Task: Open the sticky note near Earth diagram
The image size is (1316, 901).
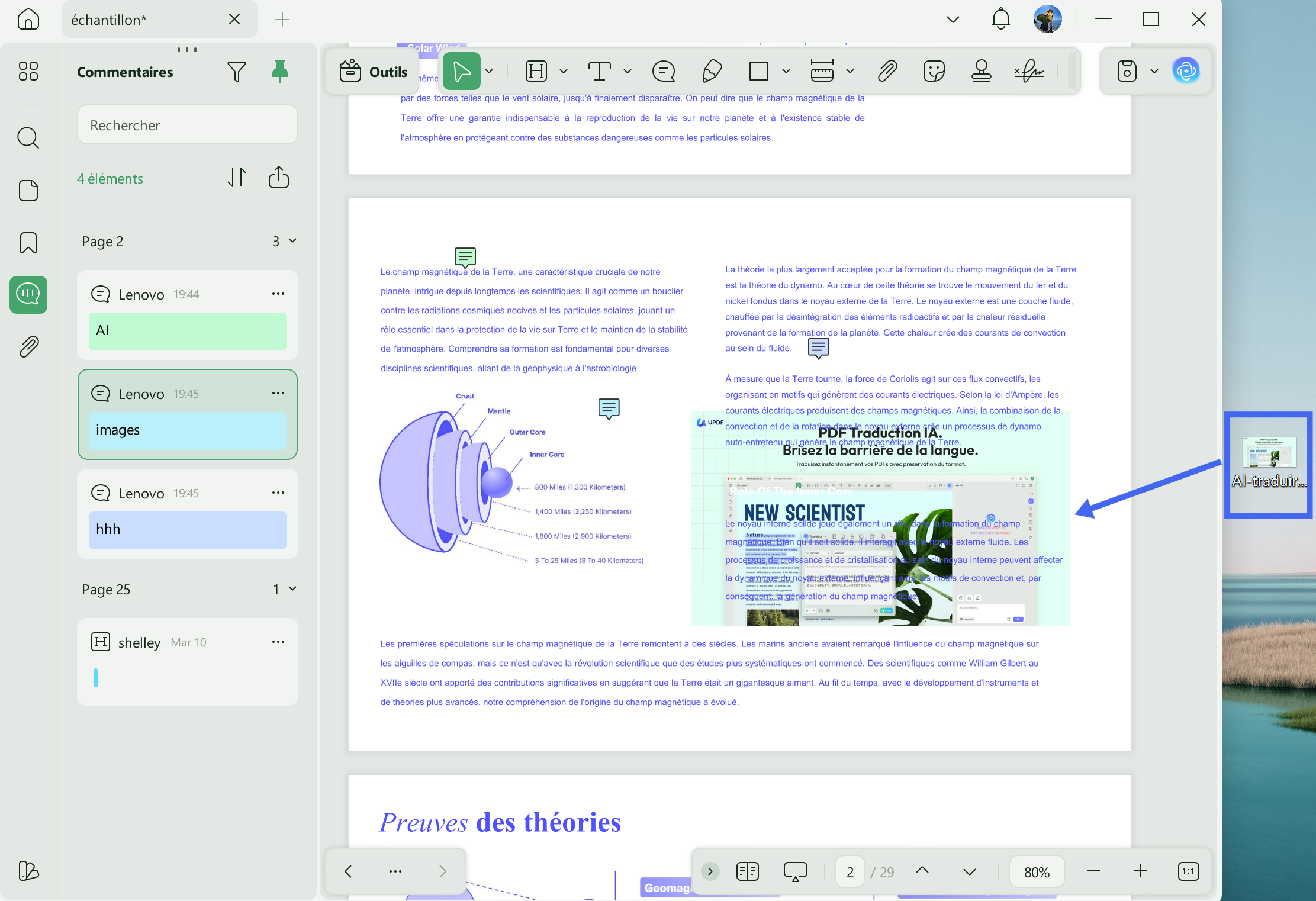Action: click(609, 408)
